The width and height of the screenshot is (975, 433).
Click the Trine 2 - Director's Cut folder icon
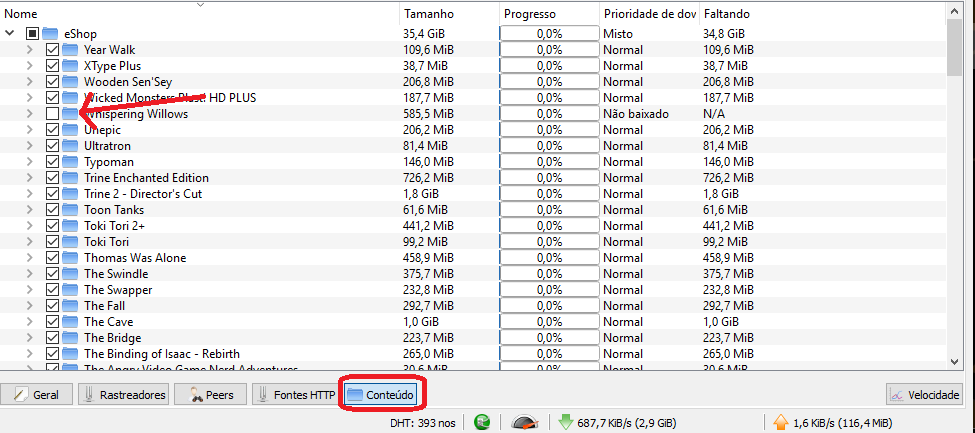pyautogui.click(x=70, y=193)
